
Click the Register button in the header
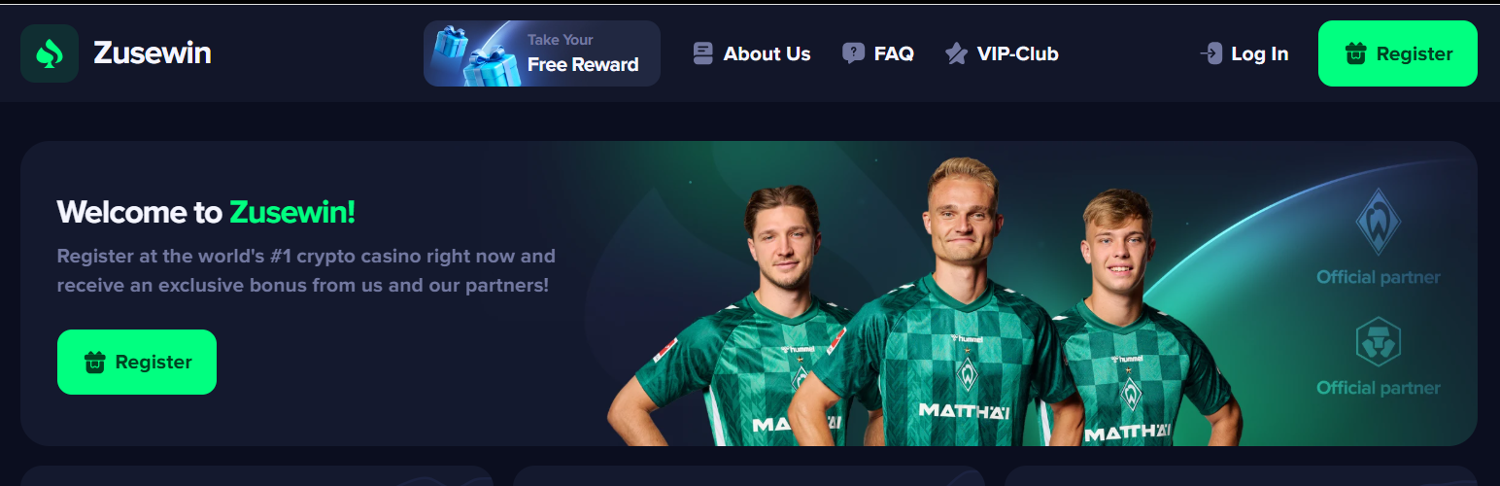click(1397, 53)
